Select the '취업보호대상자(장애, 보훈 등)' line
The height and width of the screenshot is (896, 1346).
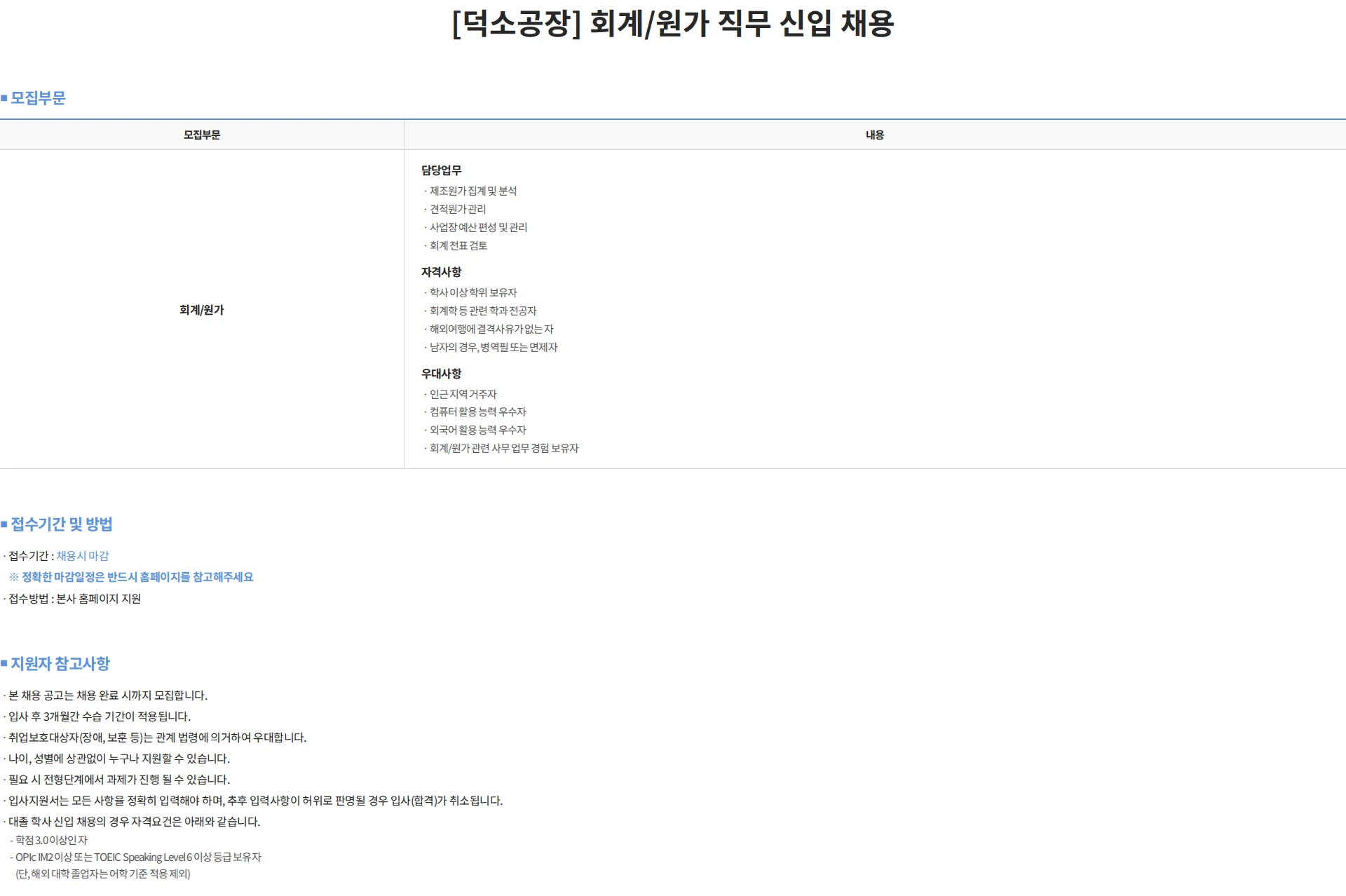(x=157, y=738)
